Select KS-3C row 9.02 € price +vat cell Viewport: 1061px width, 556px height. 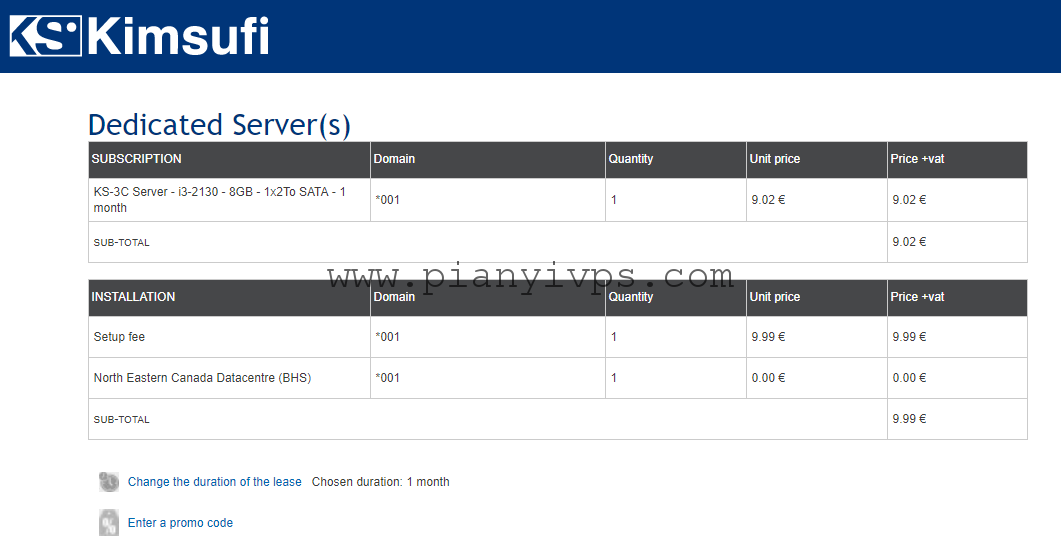click(957, 200)
